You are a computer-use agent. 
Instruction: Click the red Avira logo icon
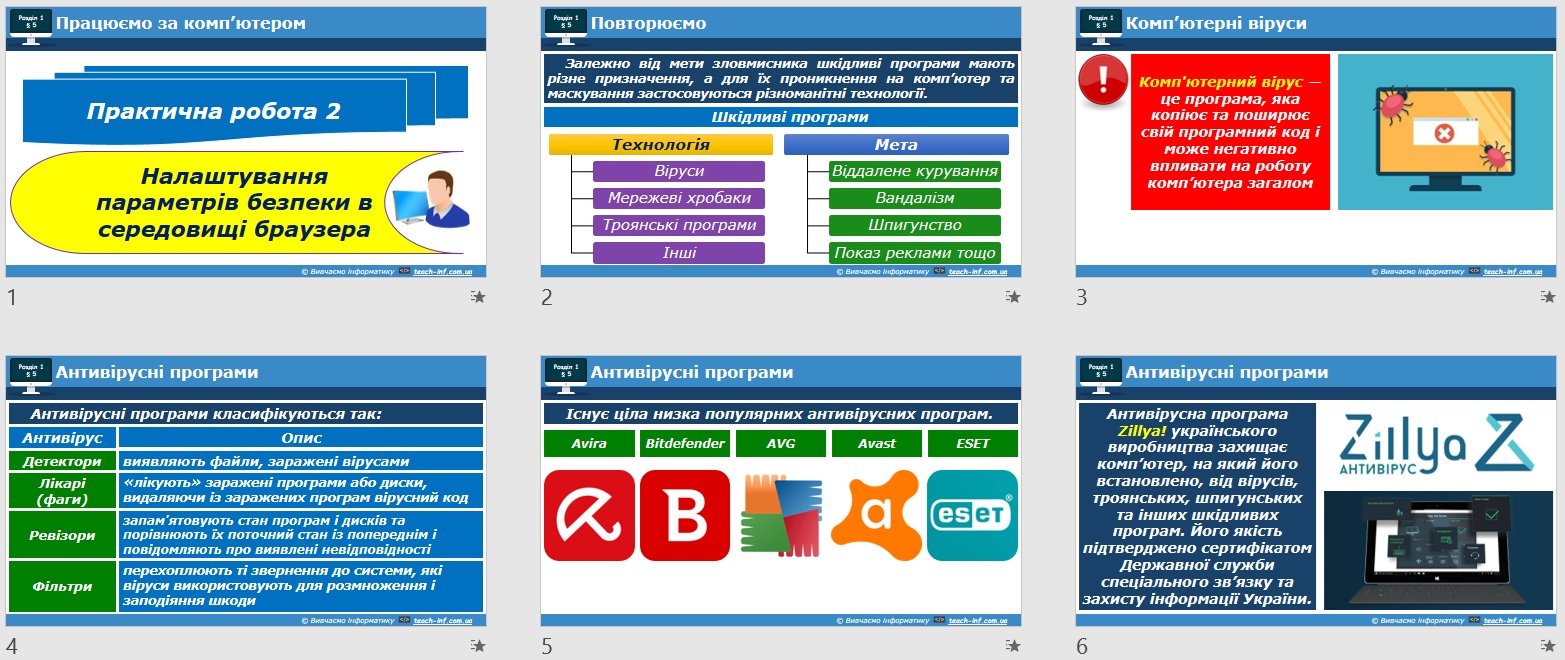coord(589,515)
